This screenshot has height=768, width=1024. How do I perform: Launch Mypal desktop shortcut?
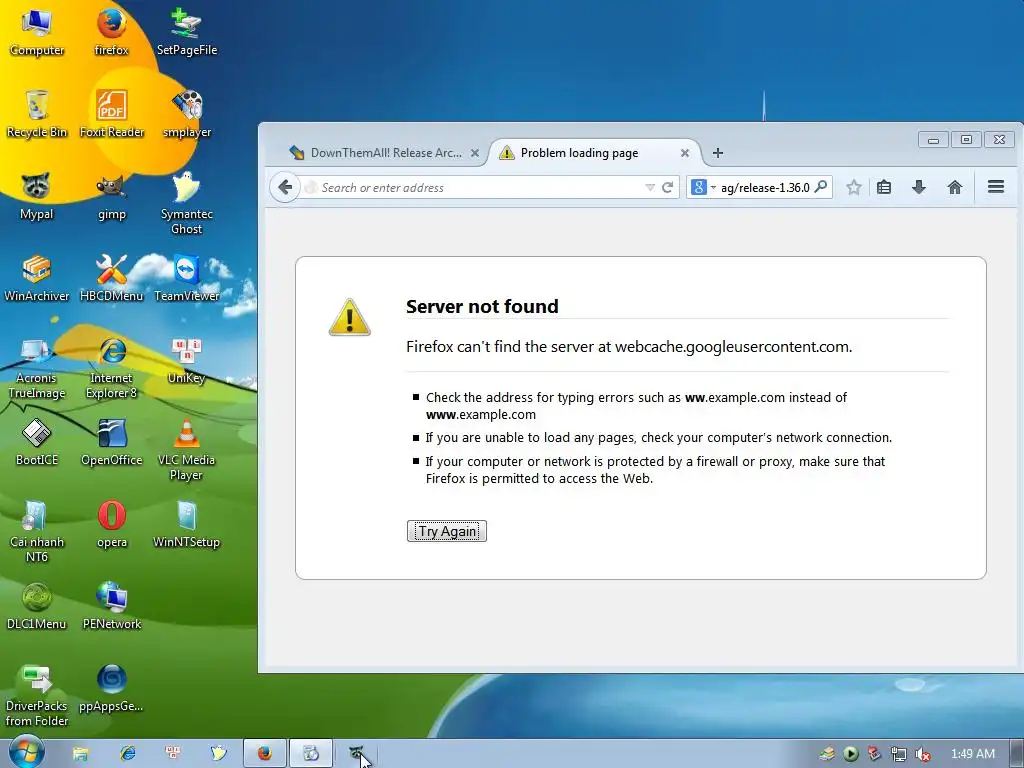coord(37,196)
